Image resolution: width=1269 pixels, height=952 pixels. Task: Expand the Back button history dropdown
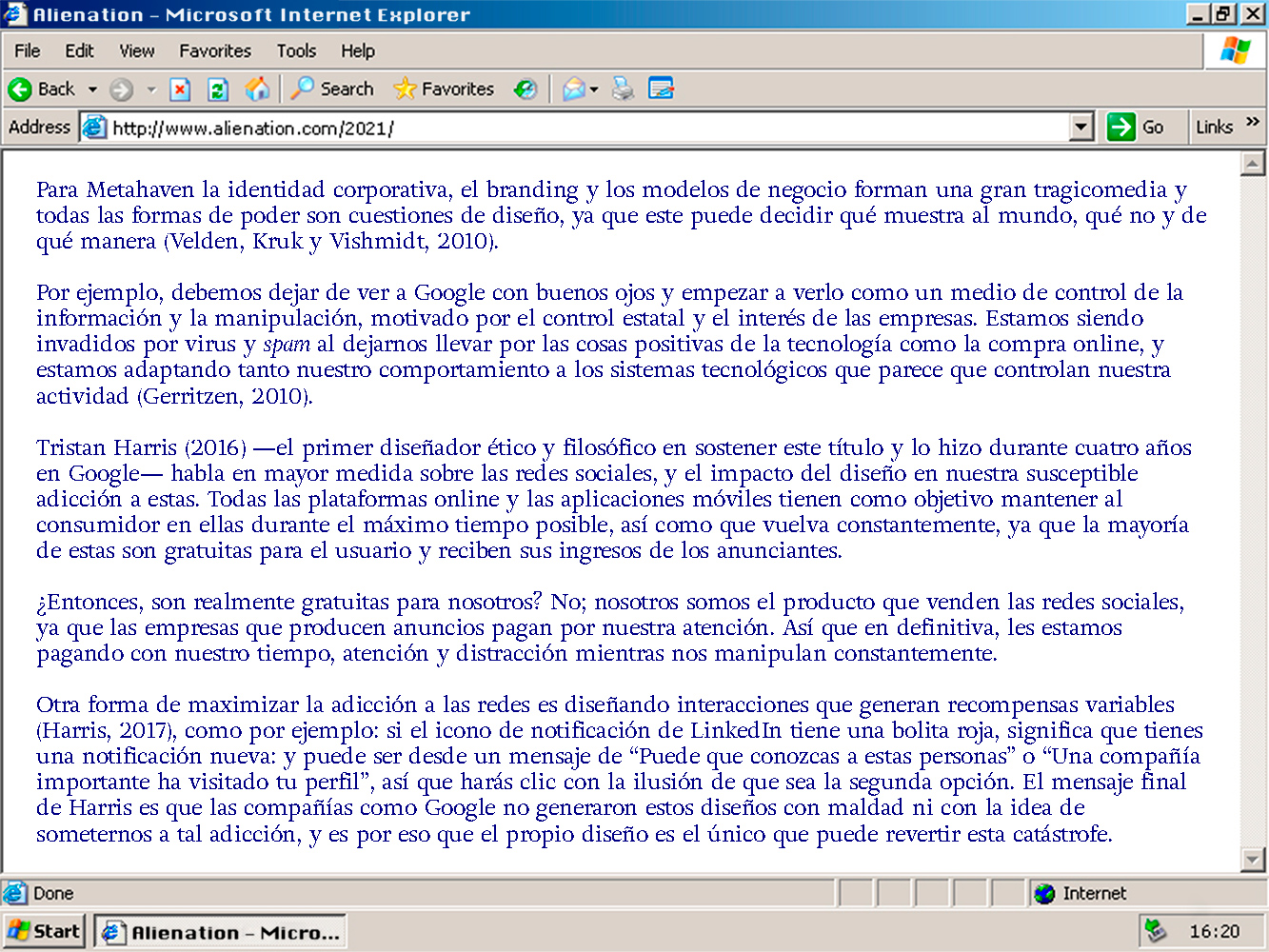pos(92,89)
